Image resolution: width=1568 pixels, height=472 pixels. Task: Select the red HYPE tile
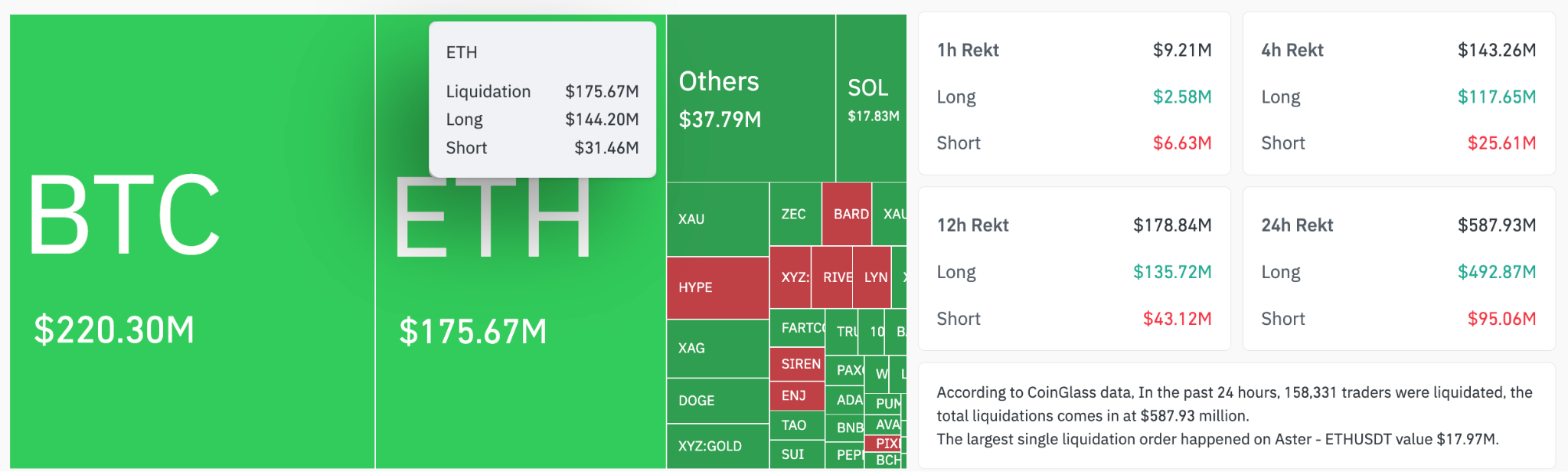[717, 287]
